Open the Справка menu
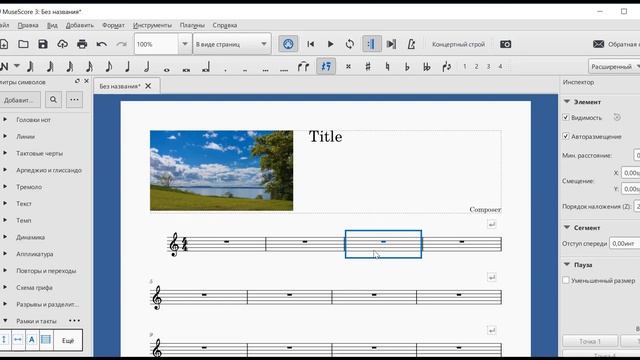 (x=224, y=25)
